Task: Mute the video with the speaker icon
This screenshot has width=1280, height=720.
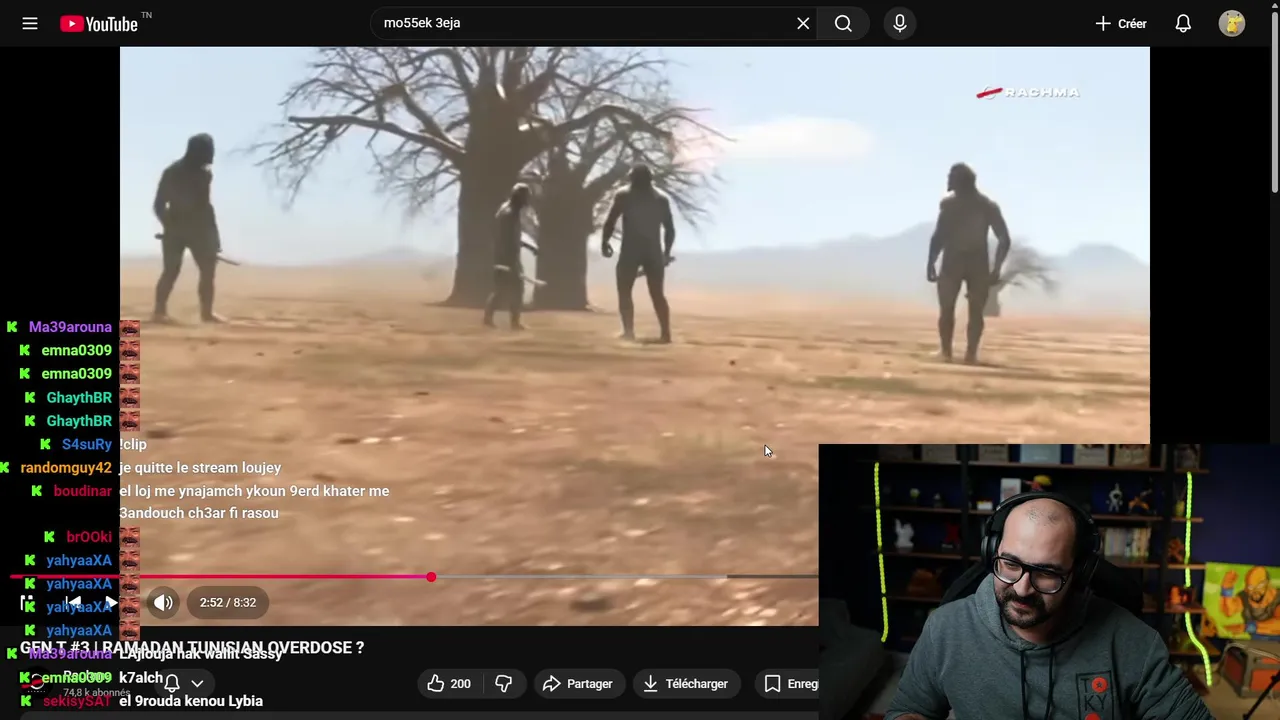Action: [163, 602]
